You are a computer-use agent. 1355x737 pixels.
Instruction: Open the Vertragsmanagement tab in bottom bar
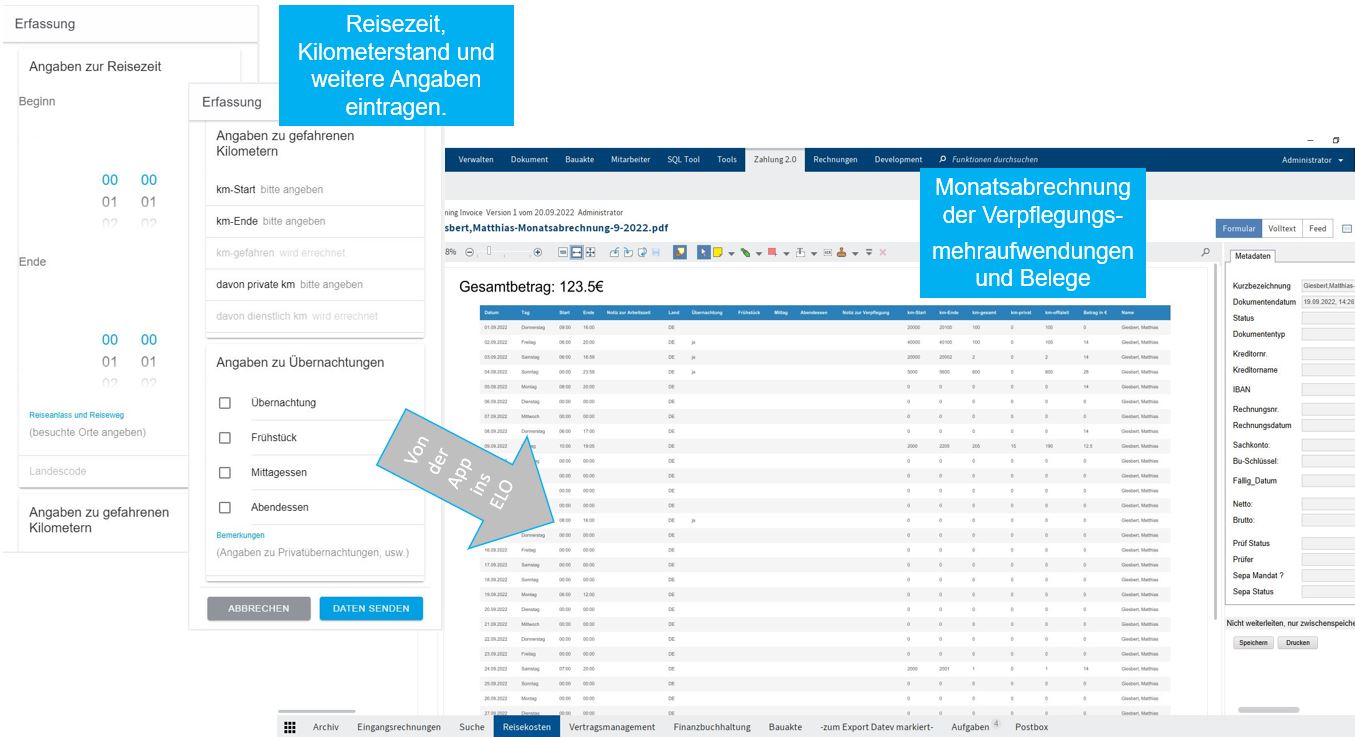click(x=612, y=727)
